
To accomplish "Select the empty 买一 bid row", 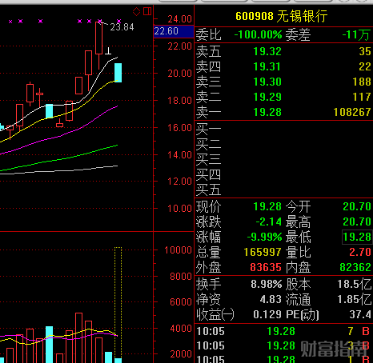I will point(283,128).
